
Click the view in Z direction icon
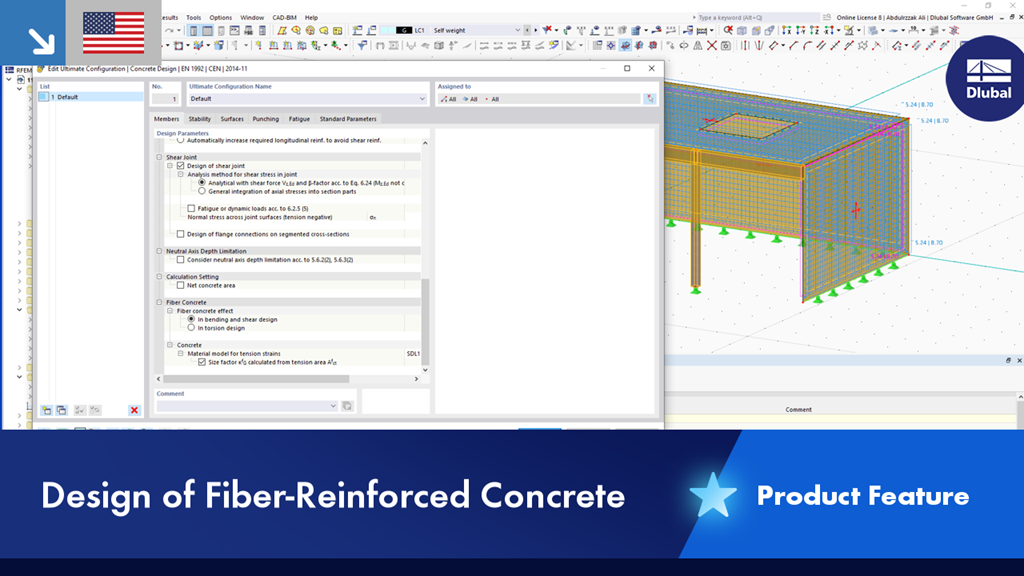(814, 31)
